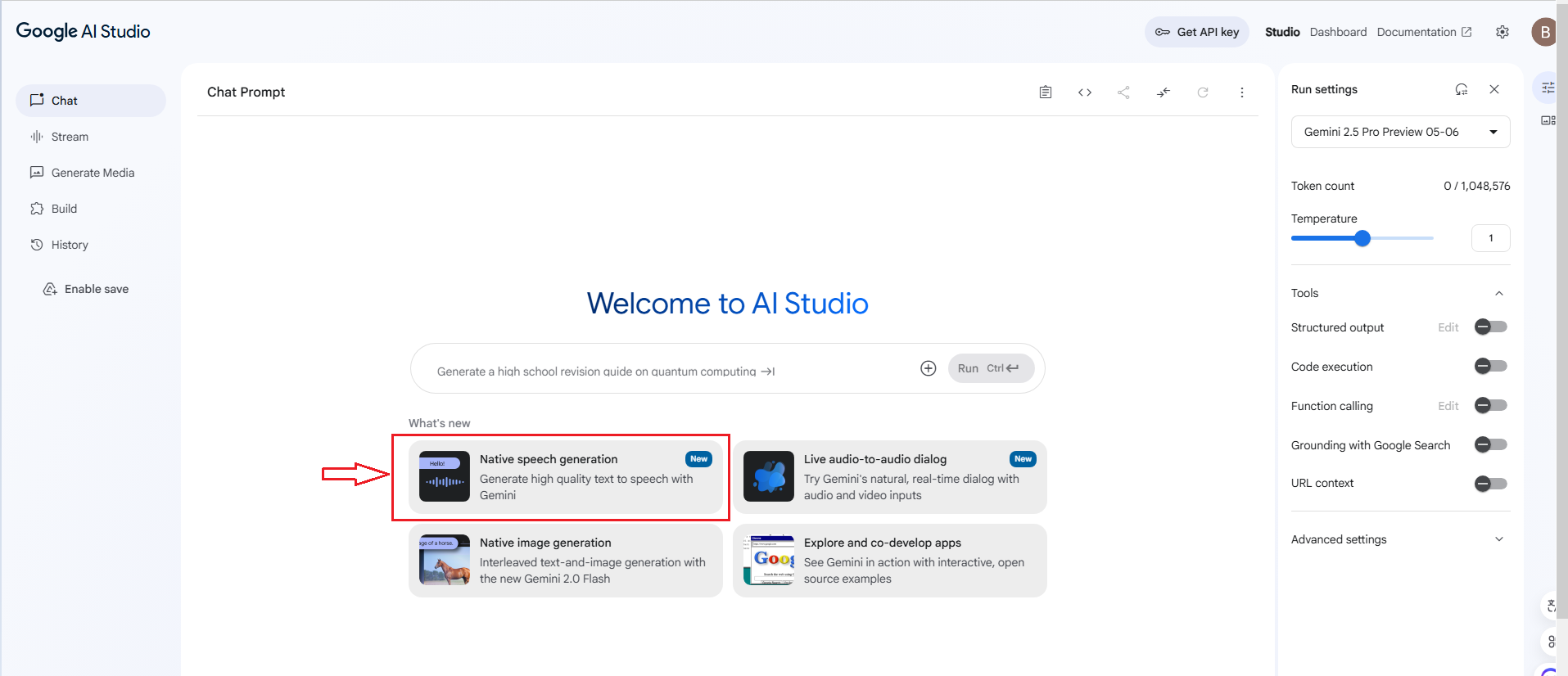1568x676 pixels.
Task: Open user account avatar B
Action: (x=1544, y=32)
